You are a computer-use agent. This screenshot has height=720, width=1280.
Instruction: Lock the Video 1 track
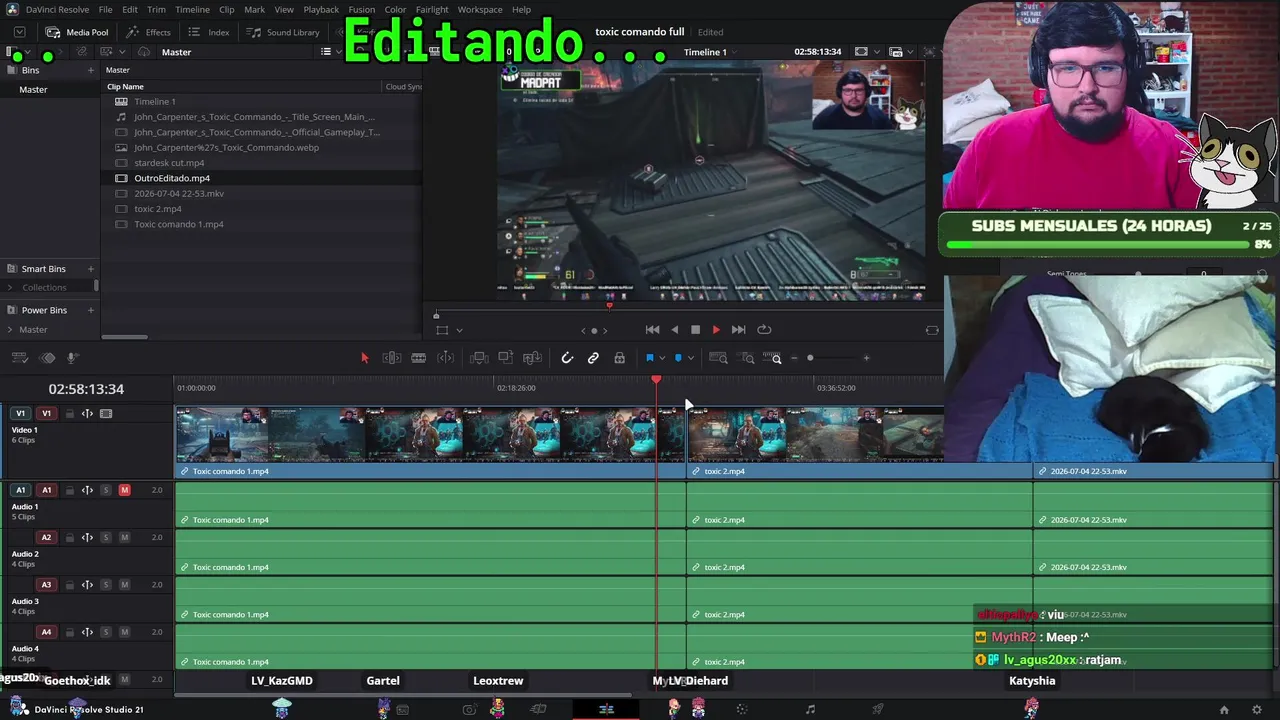pos(69,414)
